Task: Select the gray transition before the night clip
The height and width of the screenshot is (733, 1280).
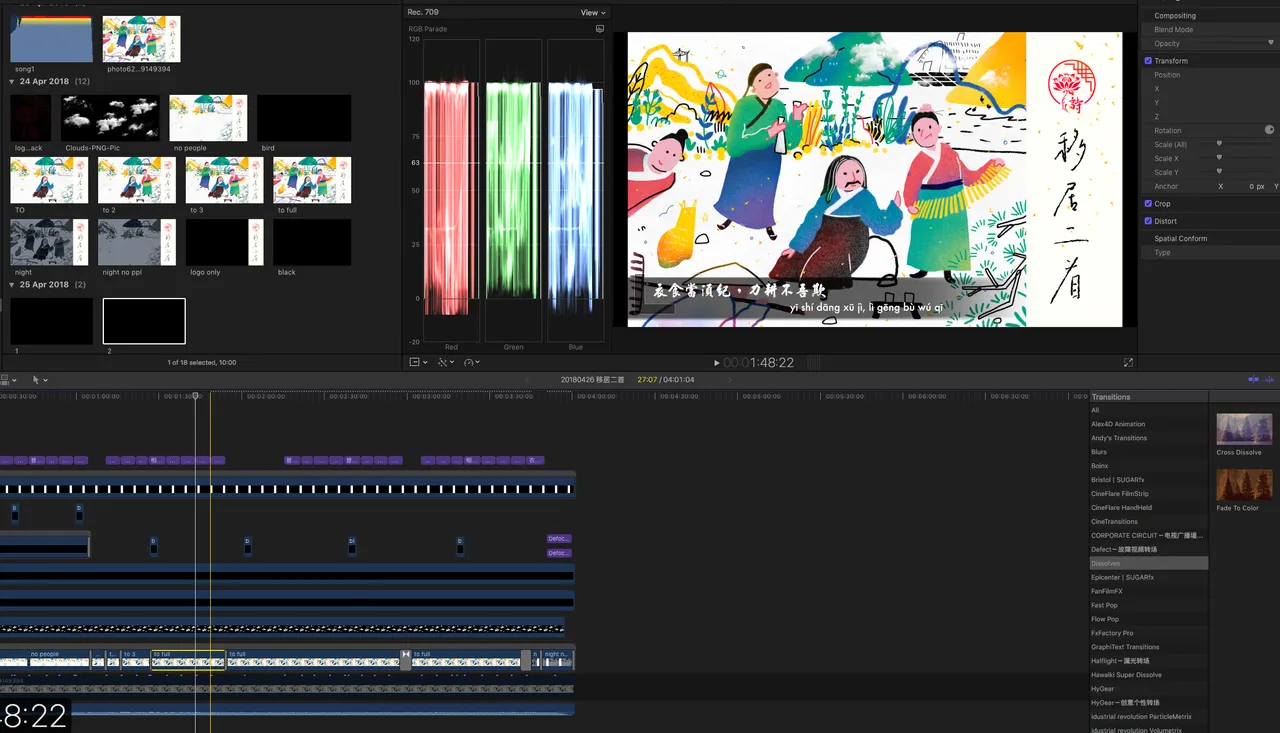Action: (x=526, y=659)
